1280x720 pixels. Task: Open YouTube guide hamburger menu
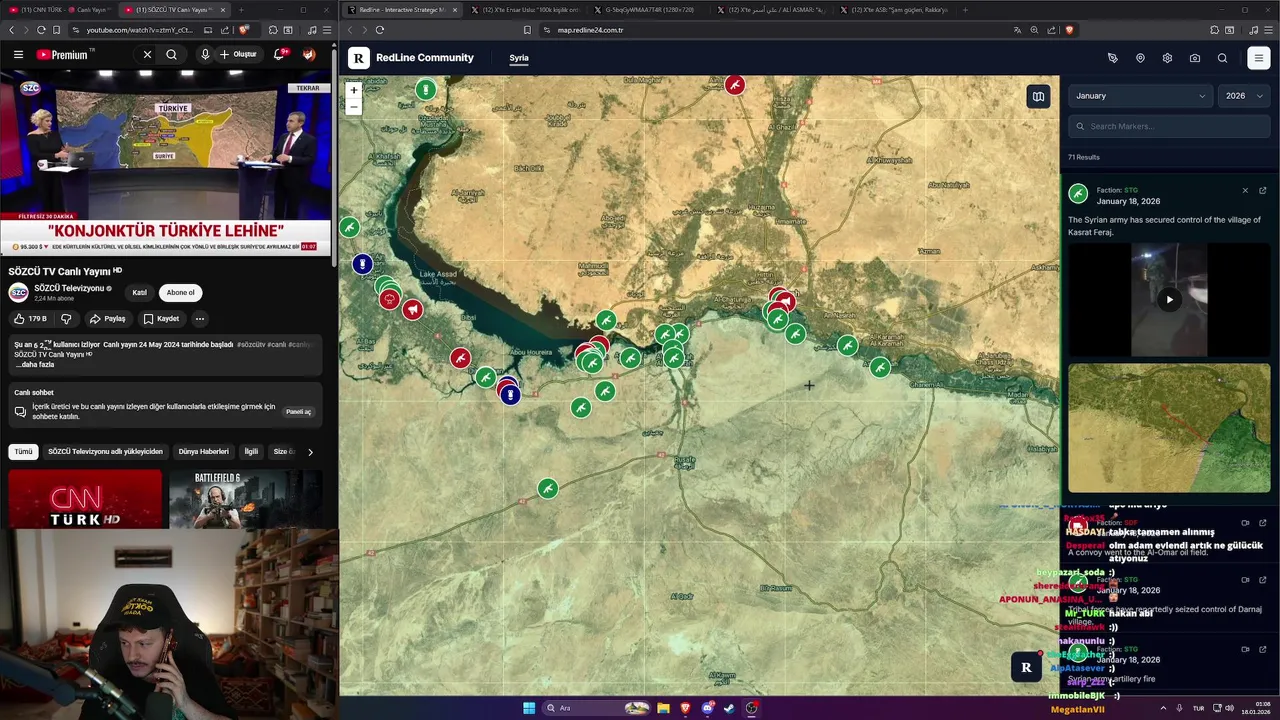[x=18, y=54]
